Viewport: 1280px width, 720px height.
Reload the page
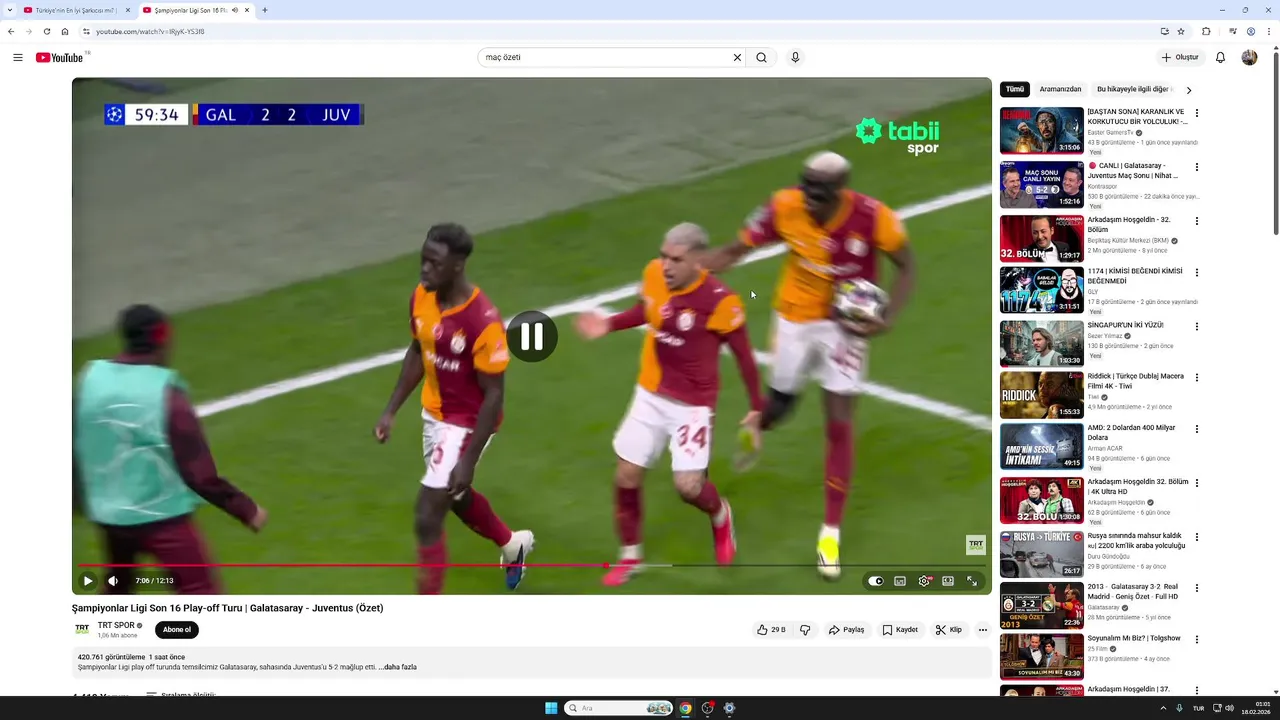pyautogui.click(x=46, y=31)
